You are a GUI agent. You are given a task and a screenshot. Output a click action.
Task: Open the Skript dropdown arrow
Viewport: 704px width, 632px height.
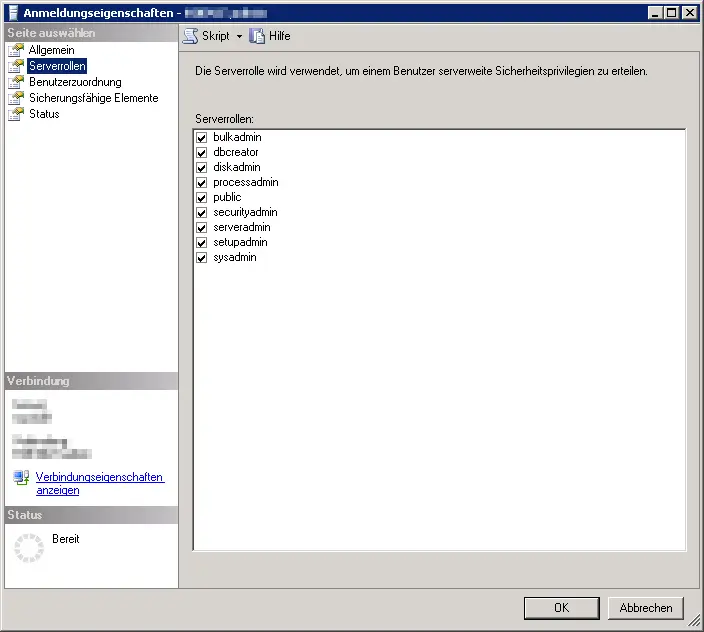(x=239, y=36)
